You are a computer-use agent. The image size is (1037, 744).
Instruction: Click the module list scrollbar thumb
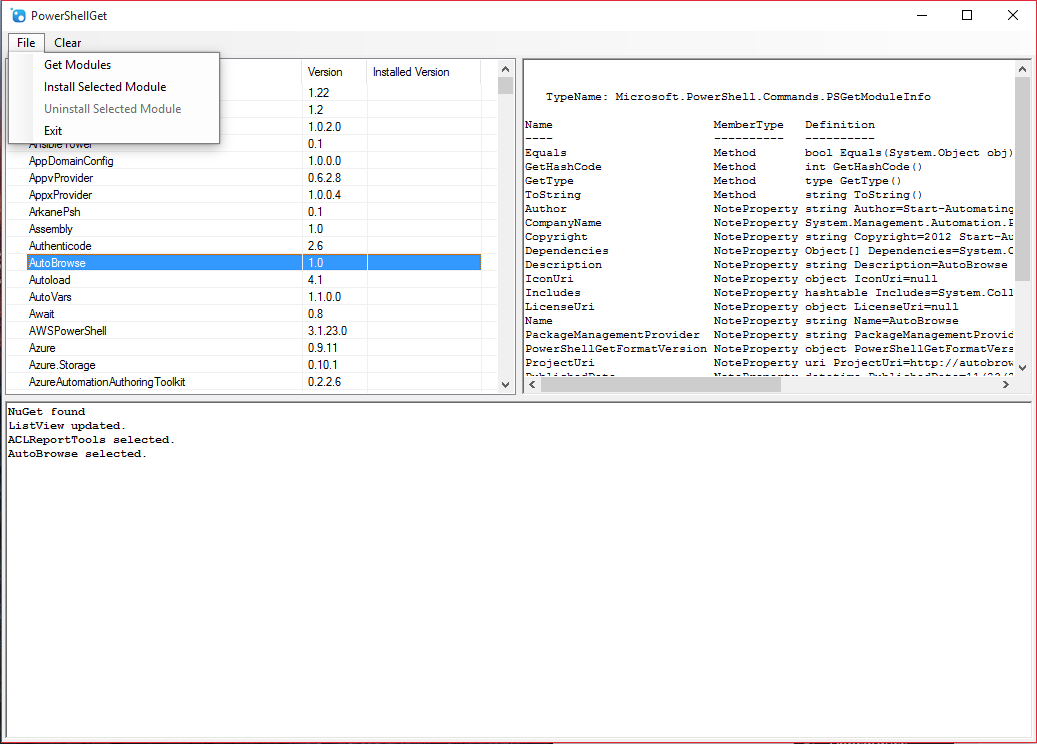click(x=506, y=85)
